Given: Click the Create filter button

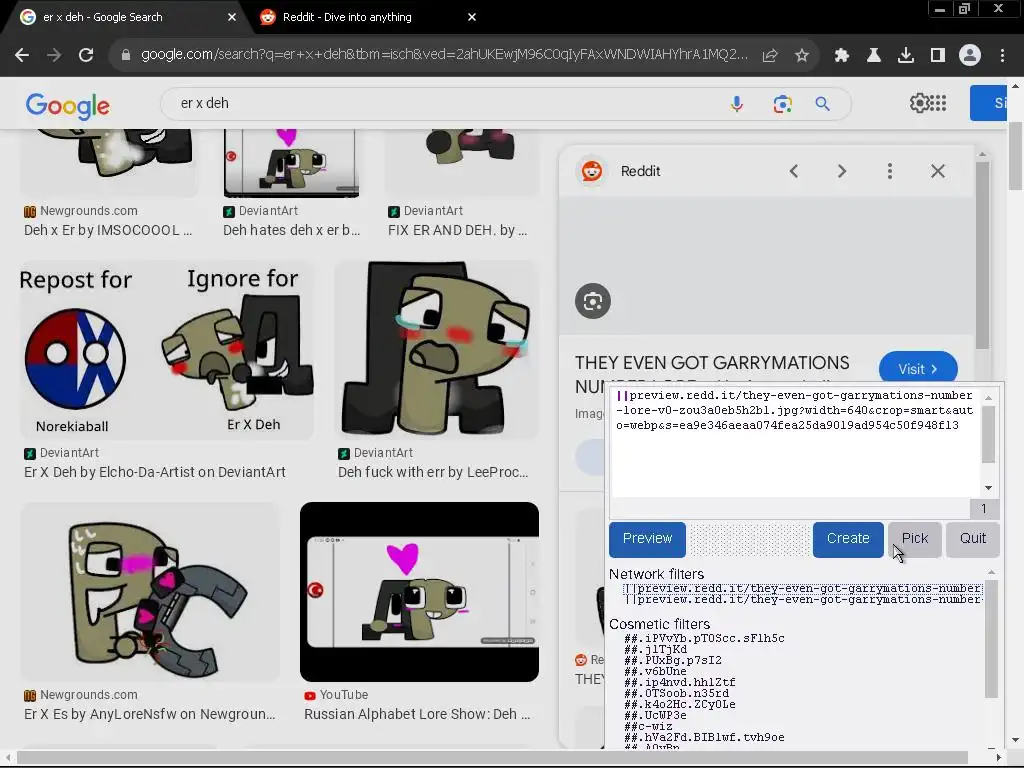Looking at the screenshot, I should coord(848,539).
